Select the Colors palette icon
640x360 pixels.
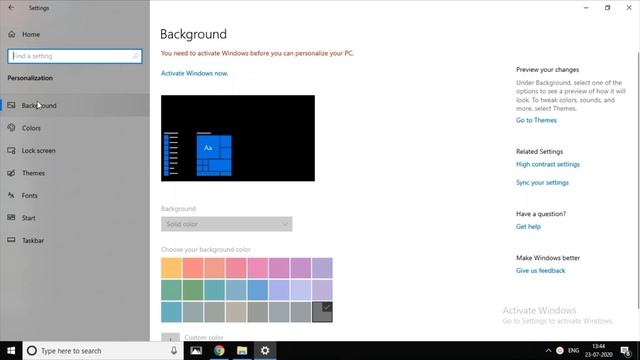11,128
